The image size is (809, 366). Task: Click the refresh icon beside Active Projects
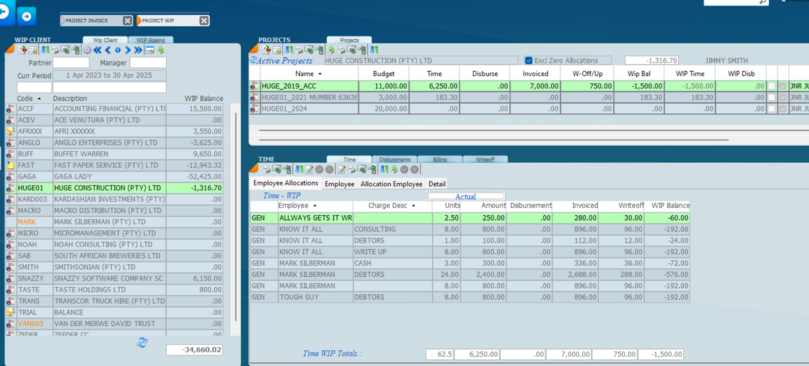pyautogui.click(x=253, y=60)
